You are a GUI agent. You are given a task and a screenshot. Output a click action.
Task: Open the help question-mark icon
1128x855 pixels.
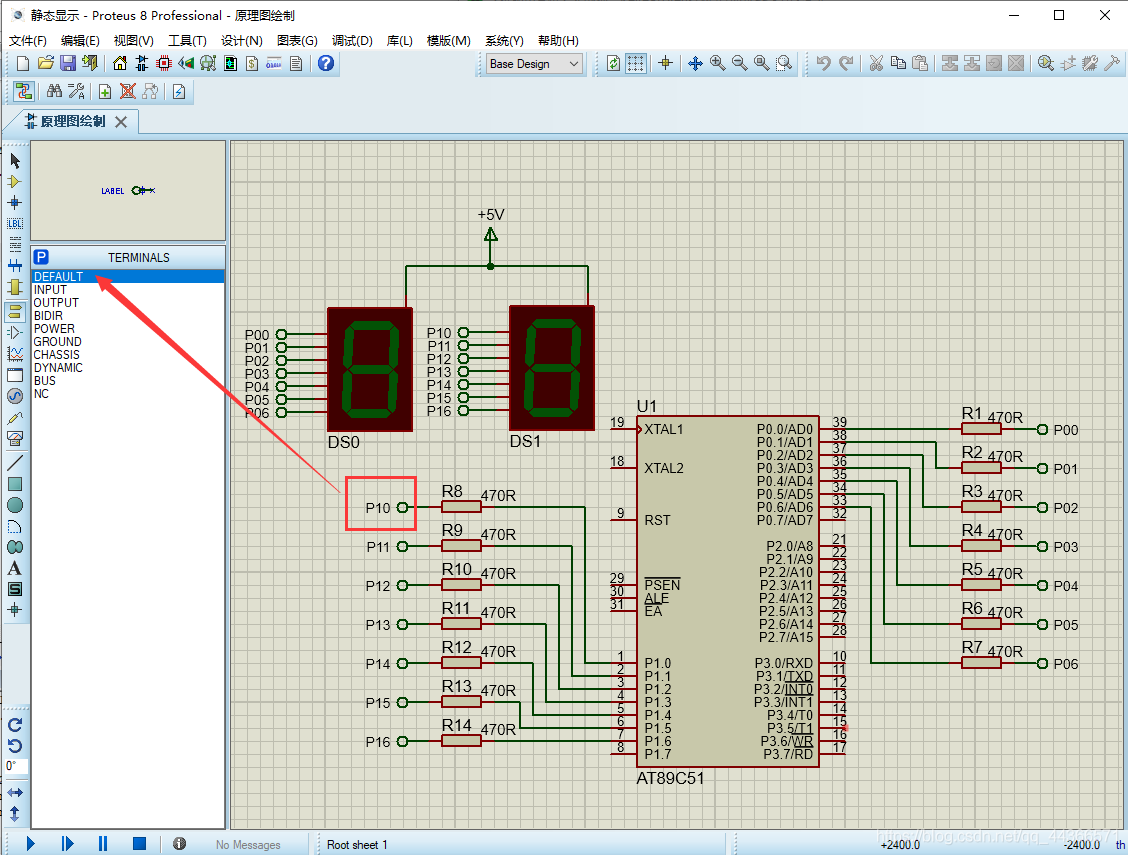(326, 63)
